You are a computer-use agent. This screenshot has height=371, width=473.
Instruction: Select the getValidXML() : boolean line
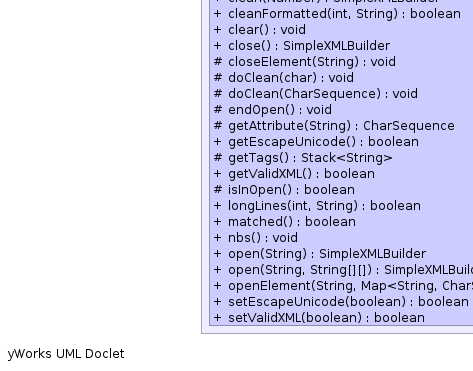(x=294, y=174)
